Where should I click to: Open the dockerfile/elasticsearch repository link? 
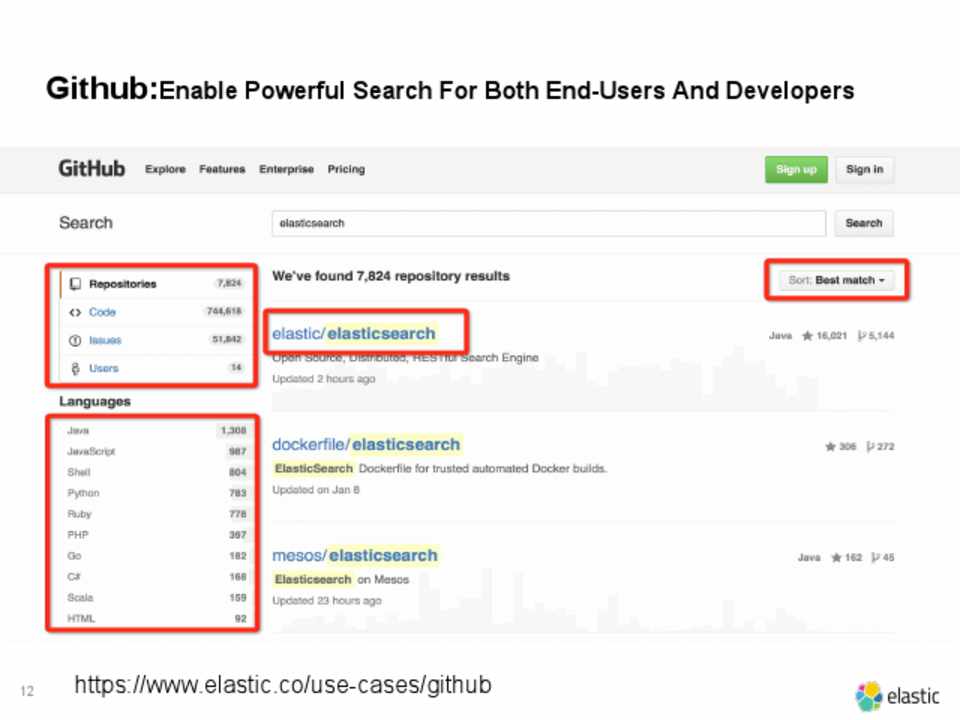pyautogui.click(x=366, y=444)
